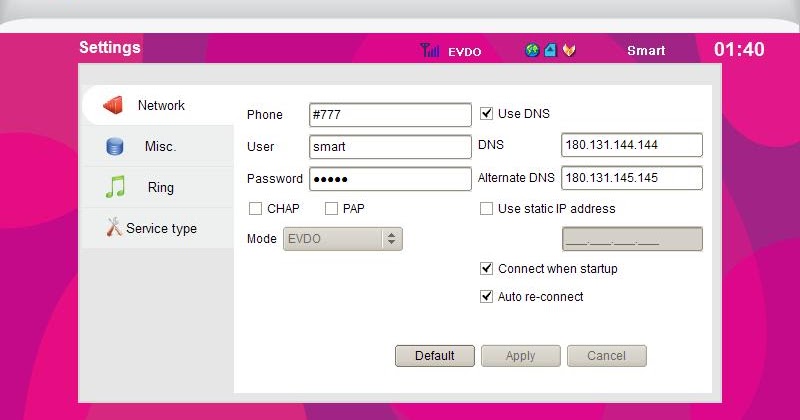Uncheck the Use DNS checkbox
Viewport: 800px width, 420px height.
[486, 113]
